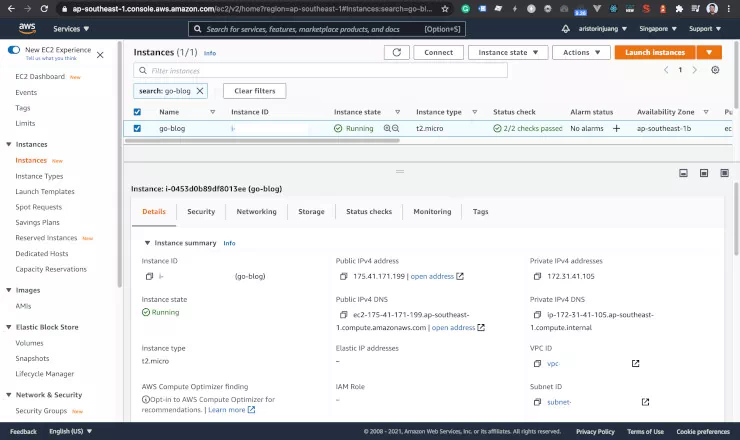Refresh the instances list
740x440 pixels.
(396, 52)
